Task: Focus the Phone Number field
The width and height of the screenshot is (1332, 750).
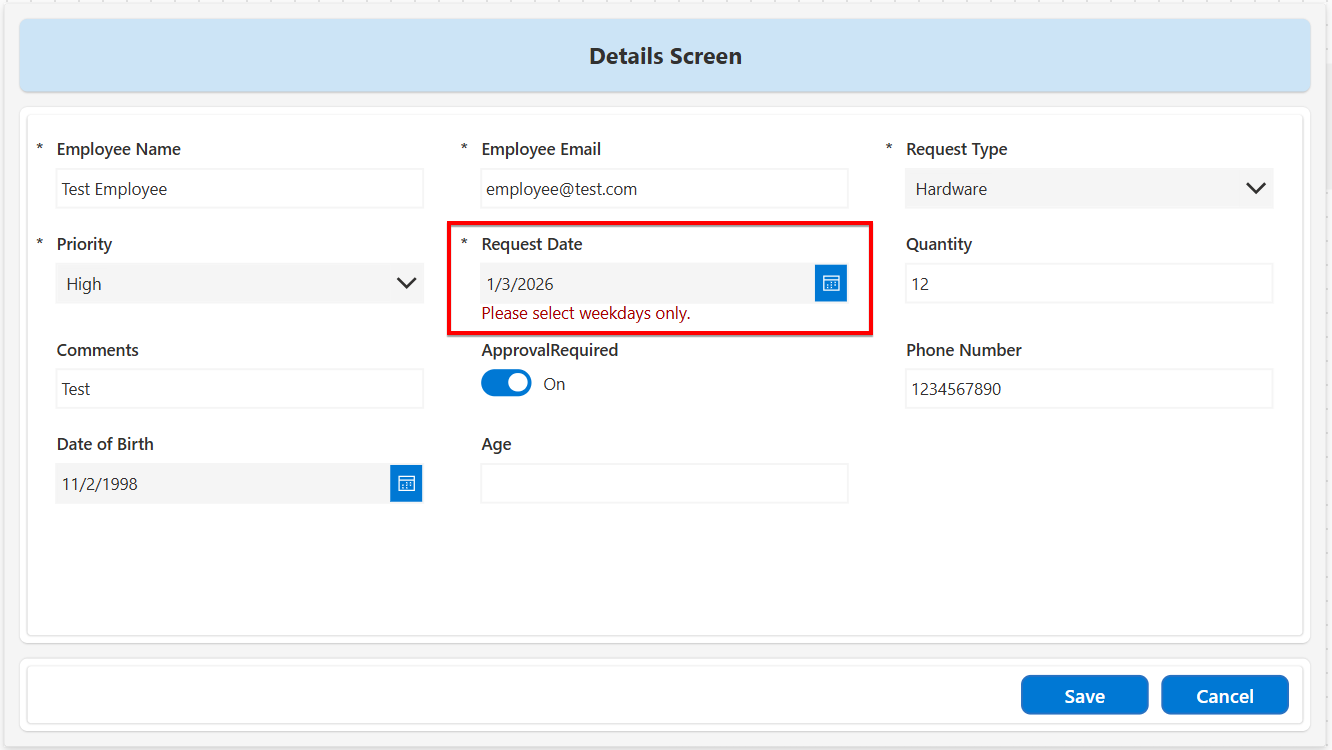Action: point(1089,389)
